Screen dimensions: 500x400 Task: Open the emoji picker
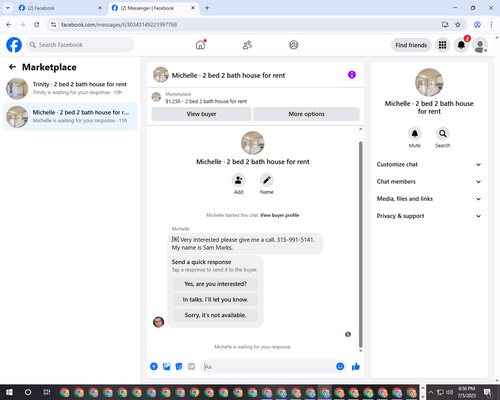click(340, 366)
